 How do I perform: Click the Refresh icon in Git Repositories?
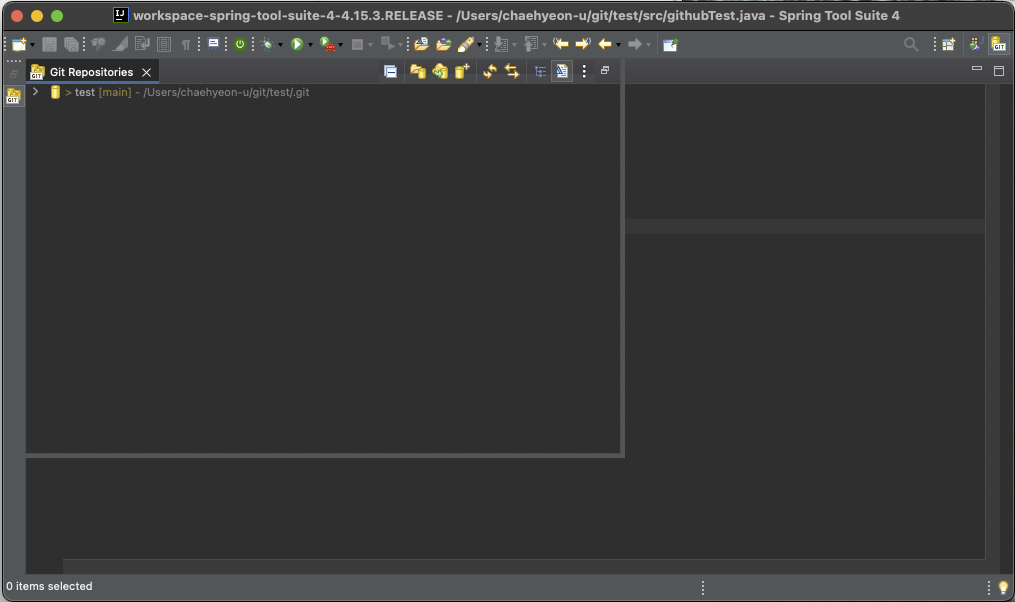(489, 71)
